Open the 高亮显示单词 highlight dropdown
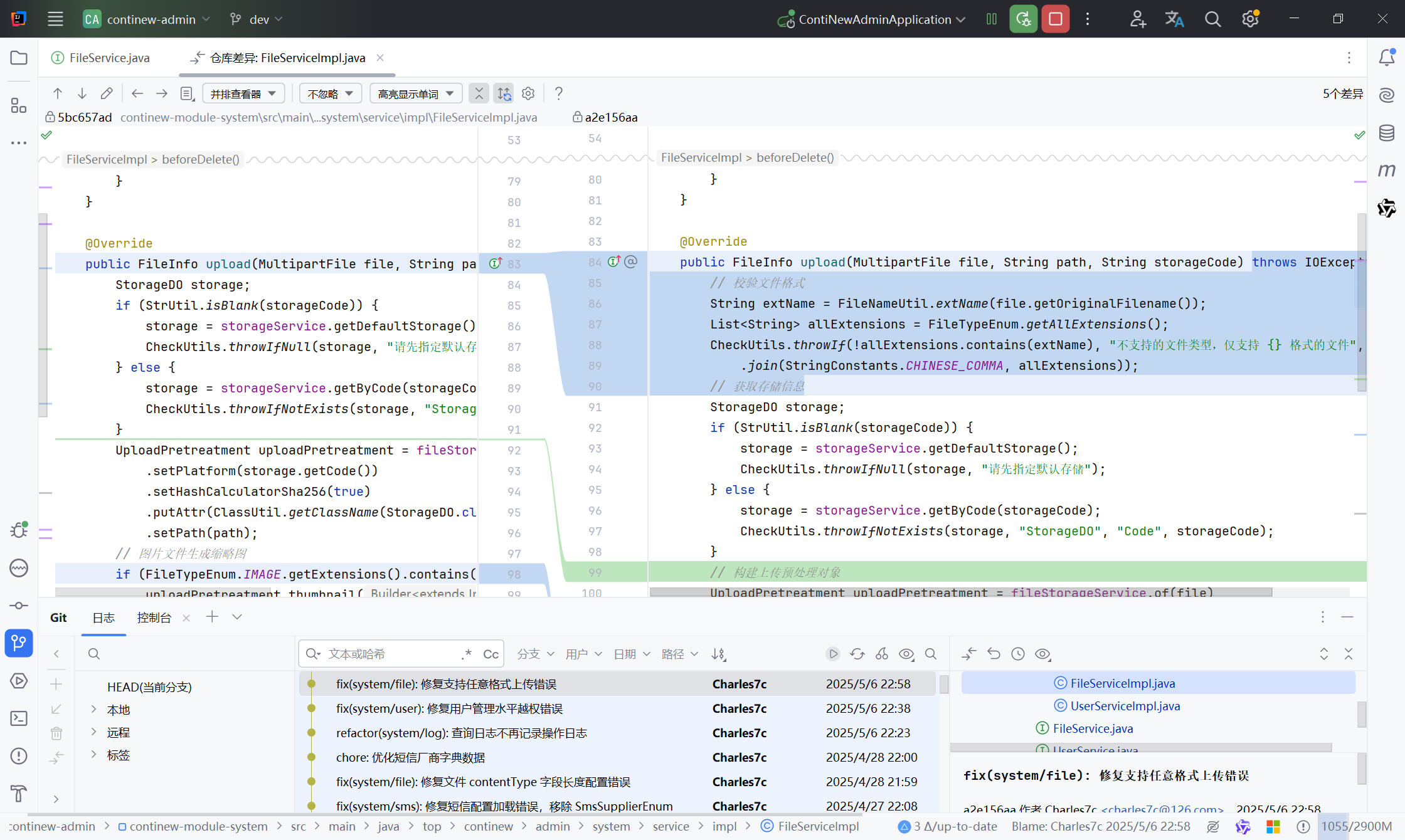Screen dimensions: 1405x840 coord(416,94)
